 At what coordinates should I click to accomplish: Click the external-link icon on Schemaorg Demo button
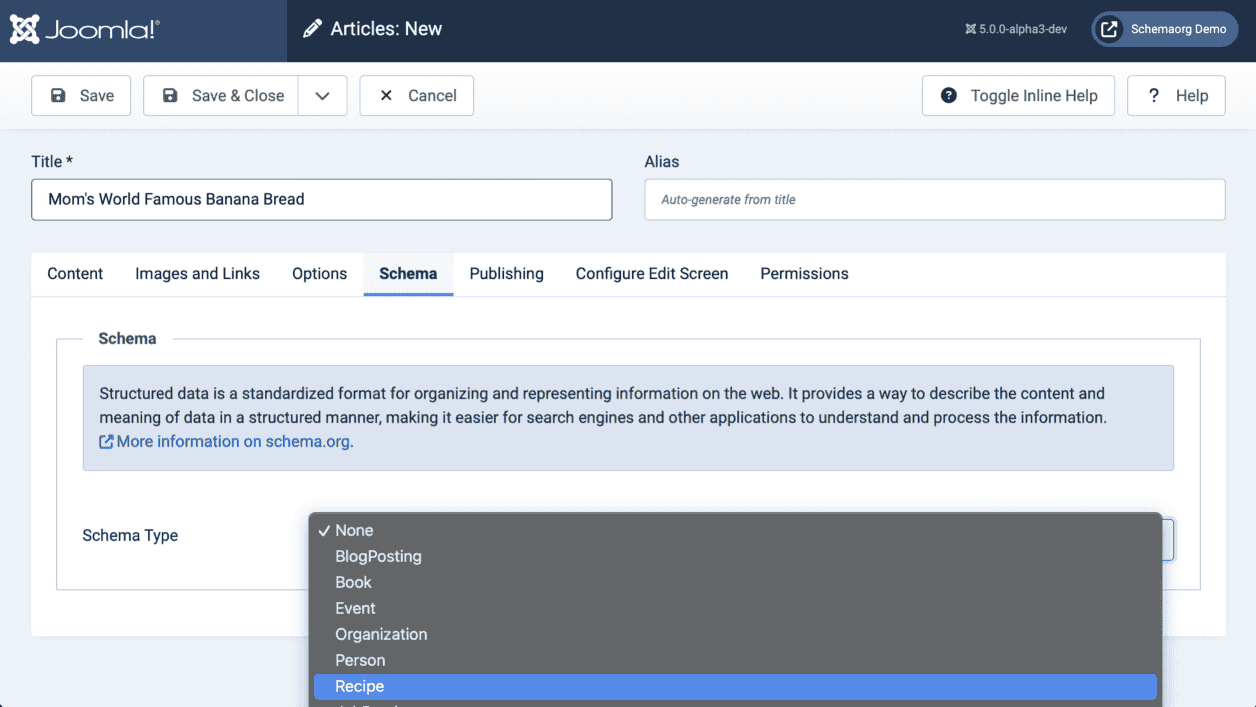point(1108,29)
